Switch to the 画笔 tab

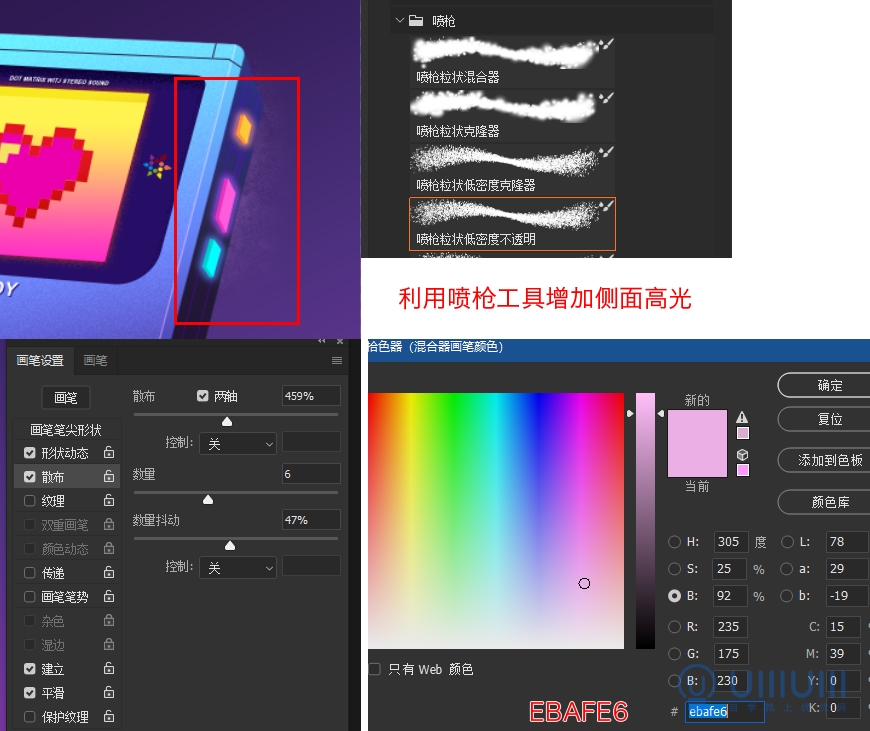[95, 360]
